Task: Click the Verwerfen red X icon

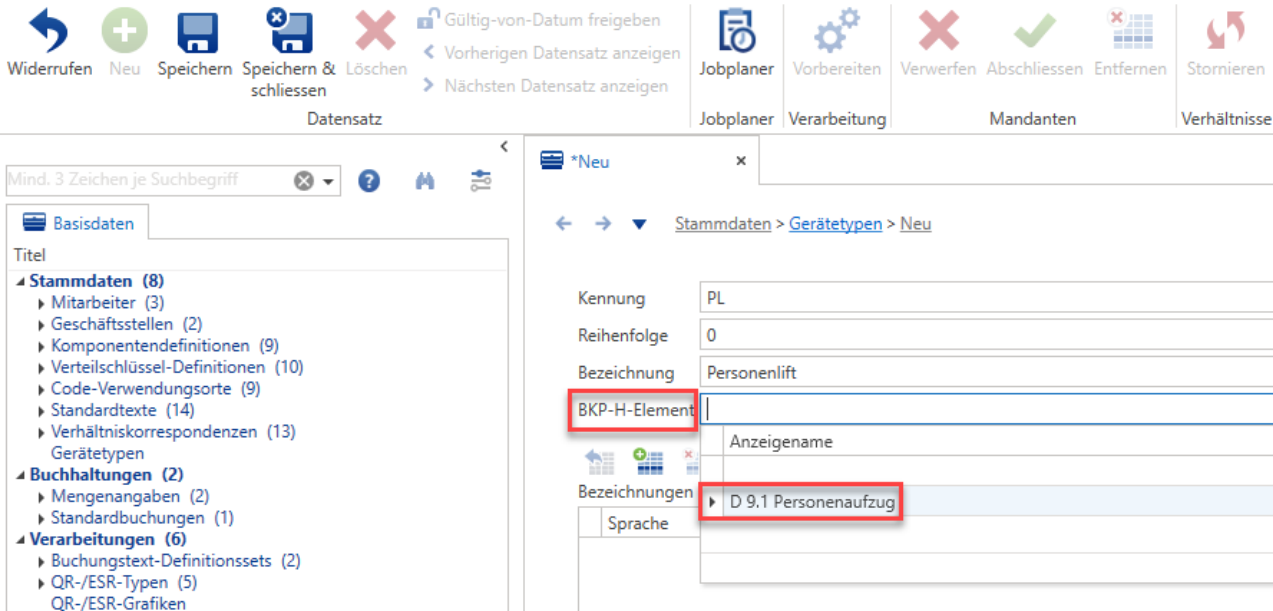Action: (x=938, y=33)
